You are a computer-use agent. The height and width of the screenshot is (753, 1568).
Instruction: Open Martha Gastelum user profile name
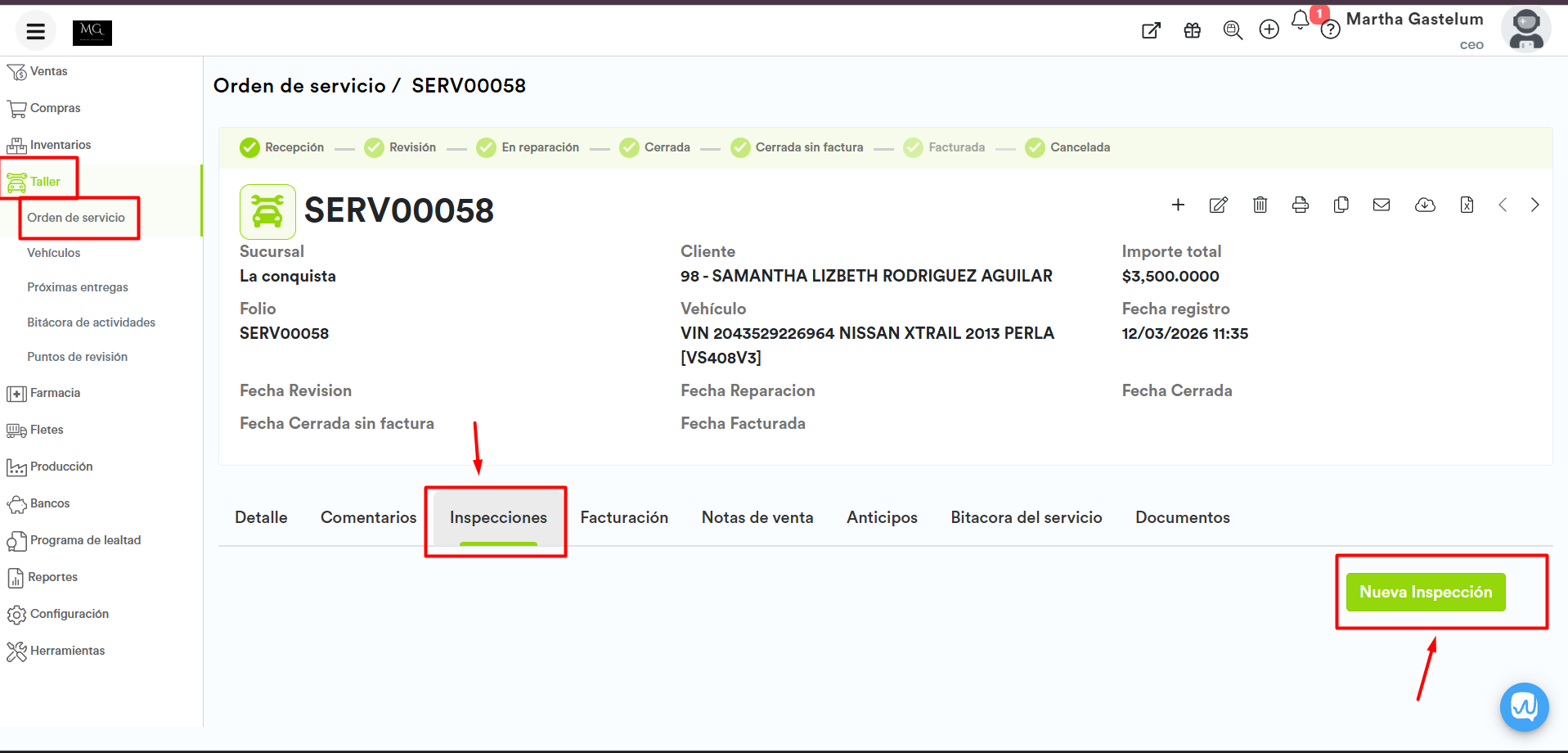(x=1415, y=19)
